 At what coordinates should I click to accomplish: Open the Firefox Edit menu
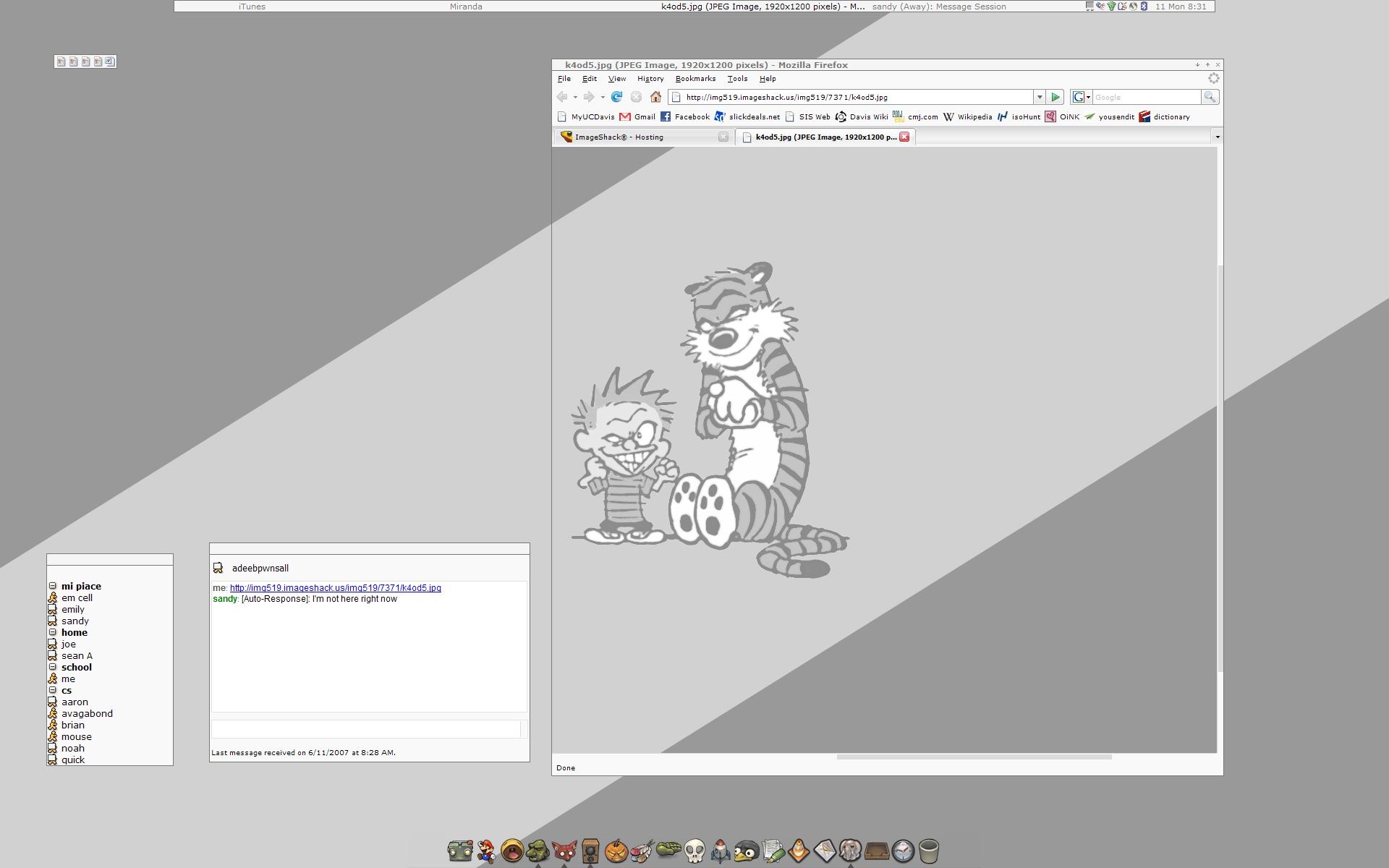[590, 79]
